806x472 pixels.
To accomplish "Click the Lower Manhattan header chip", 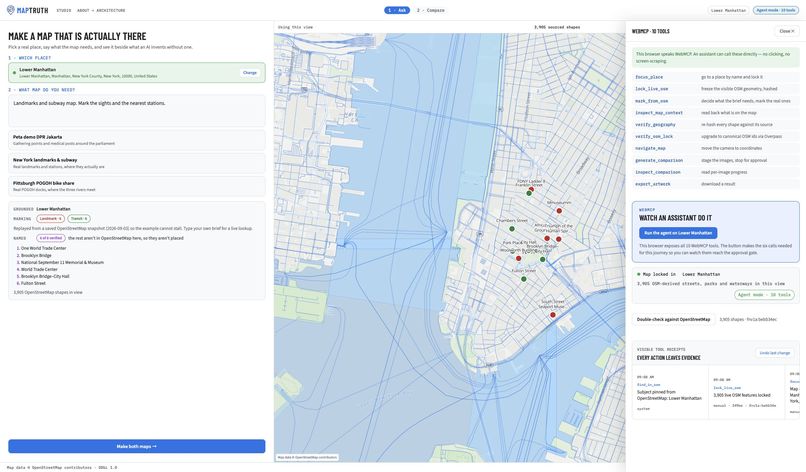I will (x=728, y=10).
